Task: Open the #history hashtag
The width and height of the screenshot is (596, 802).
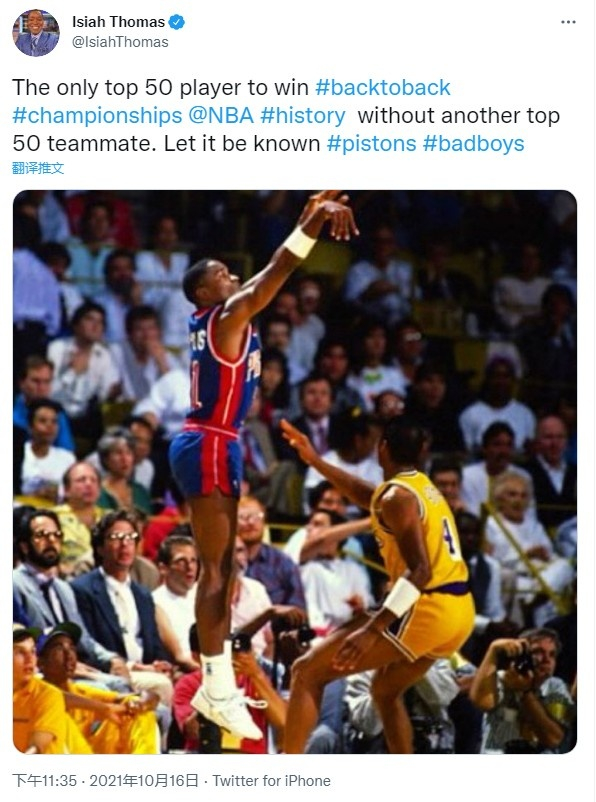Action: 303,115
